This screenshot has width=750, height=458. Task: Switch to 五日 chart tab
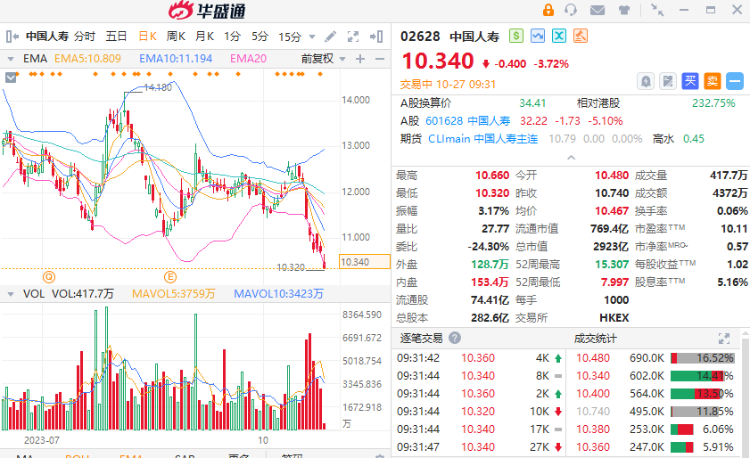click(116, 36)
